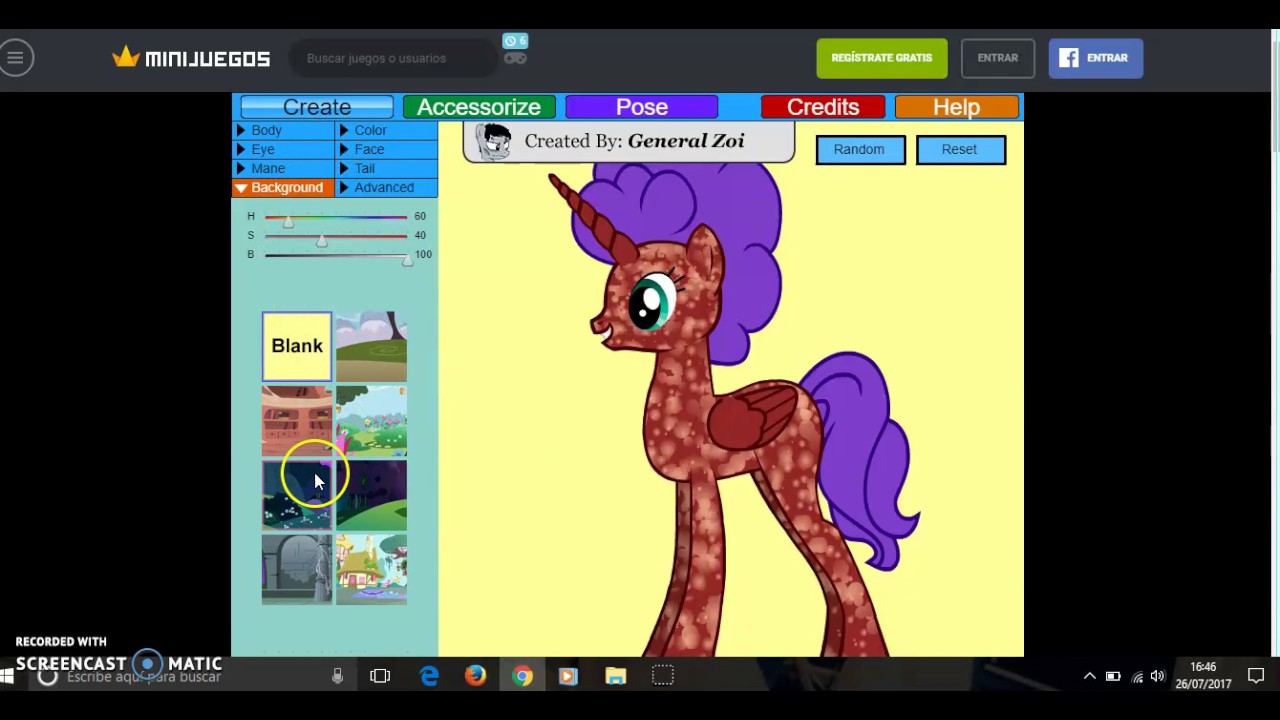This screenshot has height=720, width=1280.
Task: Expand the Advanced section
Action: pos(386,188)
